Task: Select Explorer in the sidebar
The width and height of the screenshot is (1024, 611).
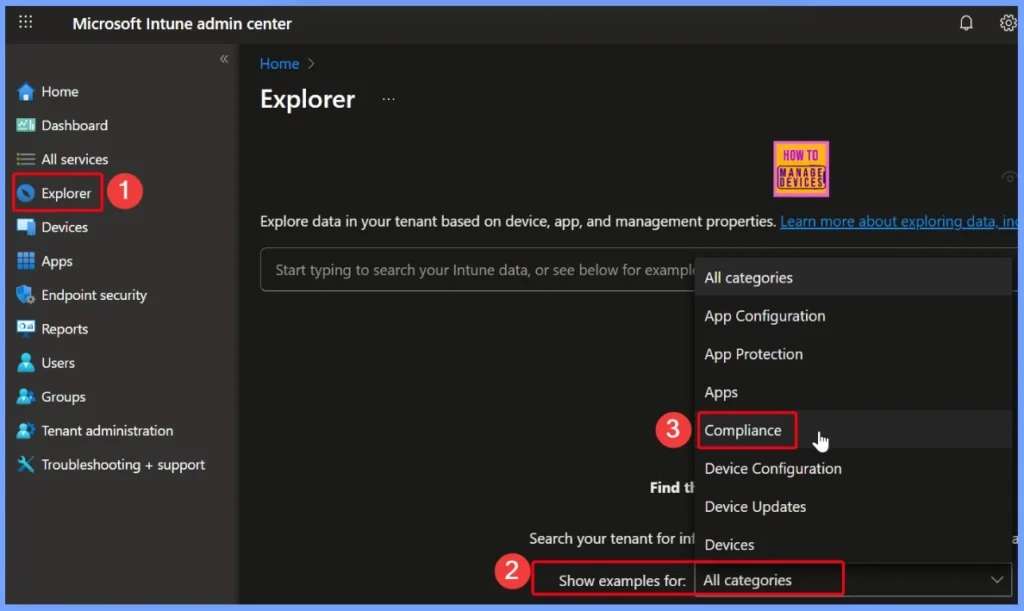Action: click(66, 193)
